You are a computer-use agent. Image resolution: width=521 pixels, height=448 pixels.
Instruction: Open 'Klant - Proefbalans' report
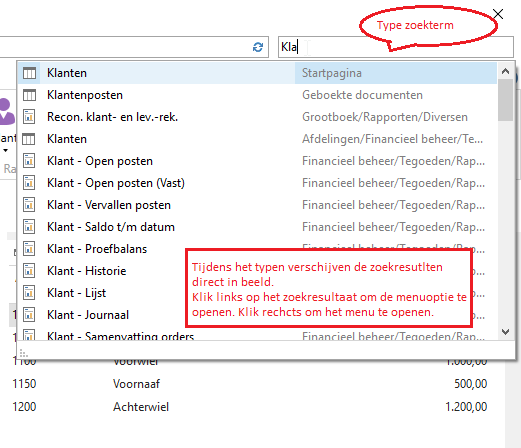coord(97,249)
